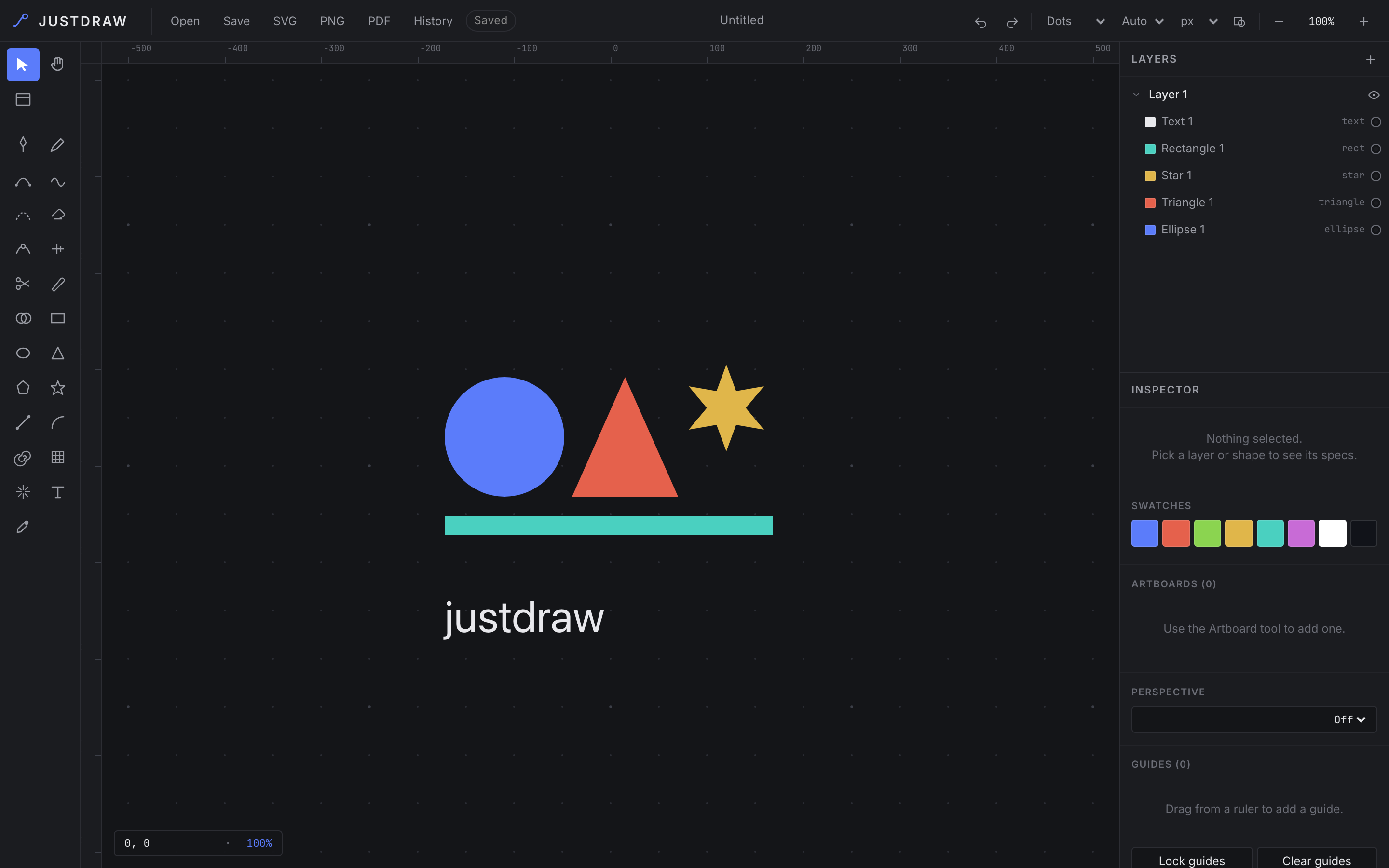Select the Pen nib tool
The image size is (1389, 868).
pyautogui.click(x=23, y=145)
